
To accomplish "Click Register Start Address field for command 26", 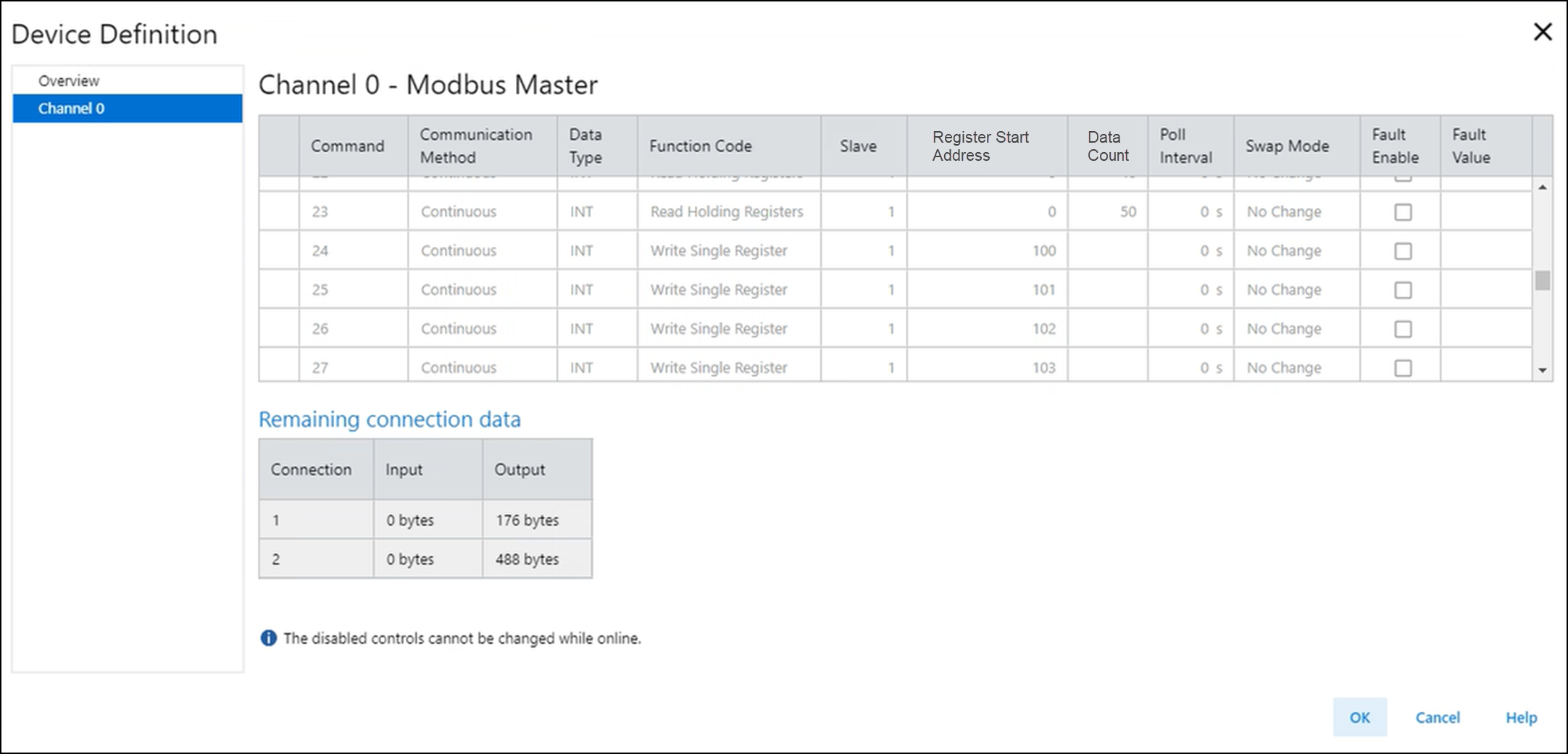I will coord(986,330).
